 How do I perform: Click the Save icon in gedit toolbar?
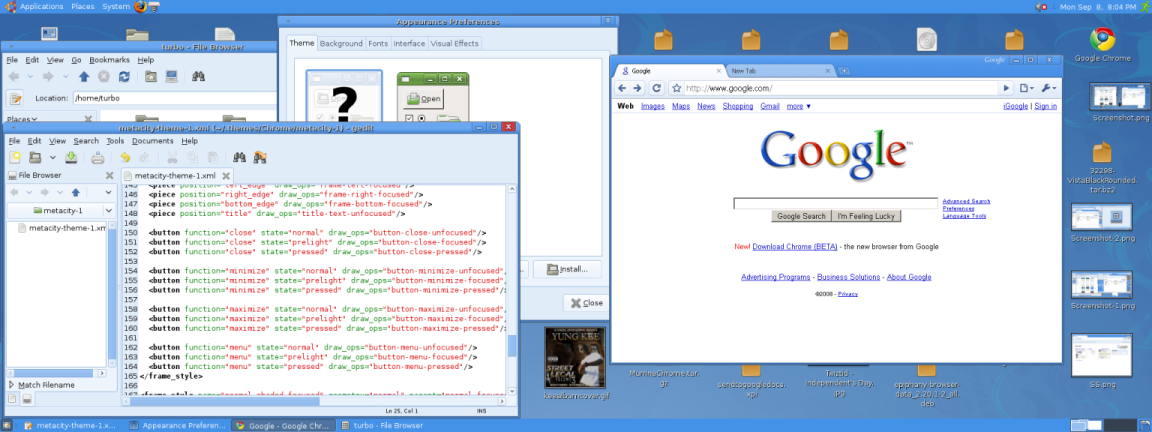click(71, 157)
